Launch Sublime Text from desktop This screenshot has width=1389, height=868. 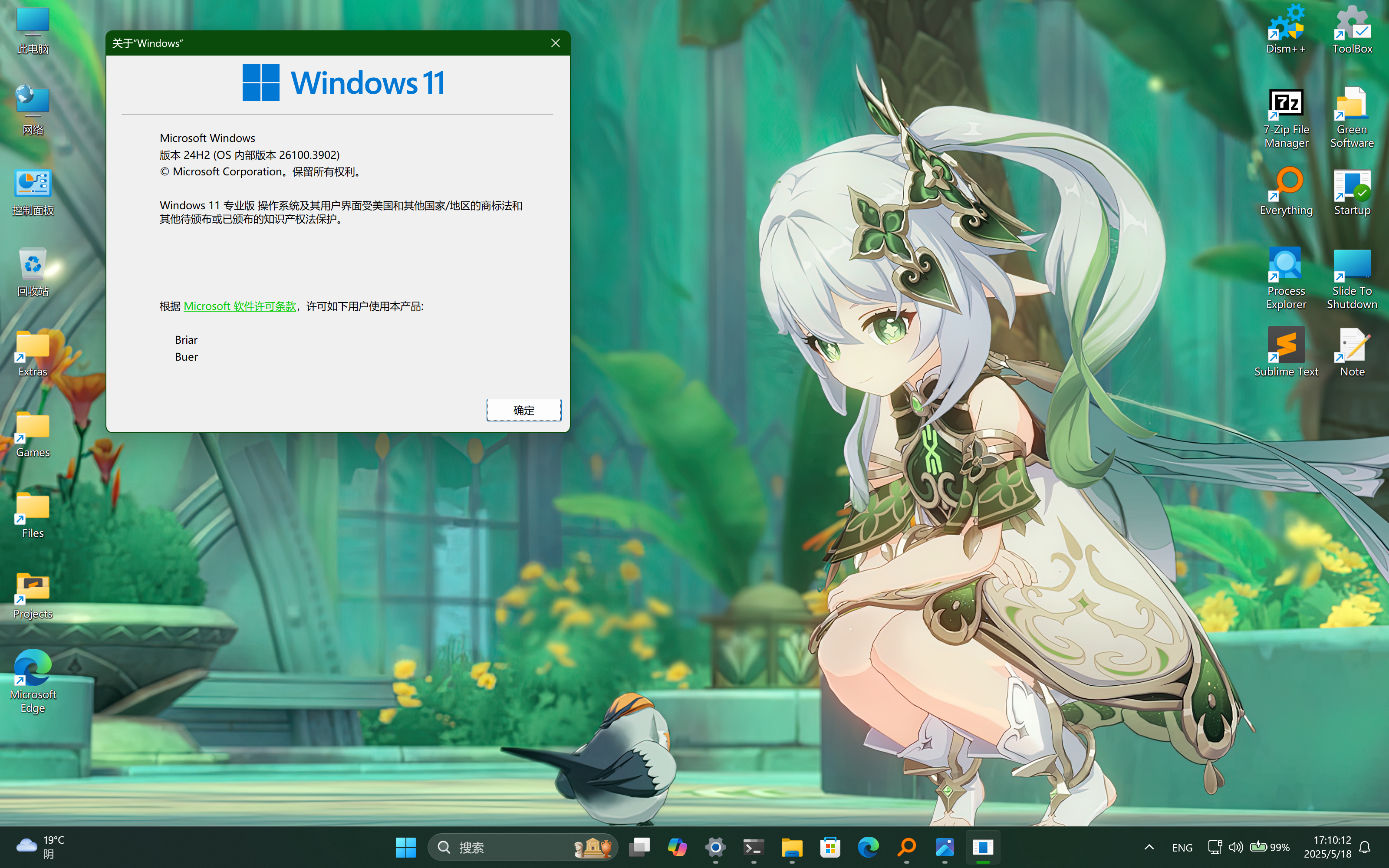[x=1286, y=350]
